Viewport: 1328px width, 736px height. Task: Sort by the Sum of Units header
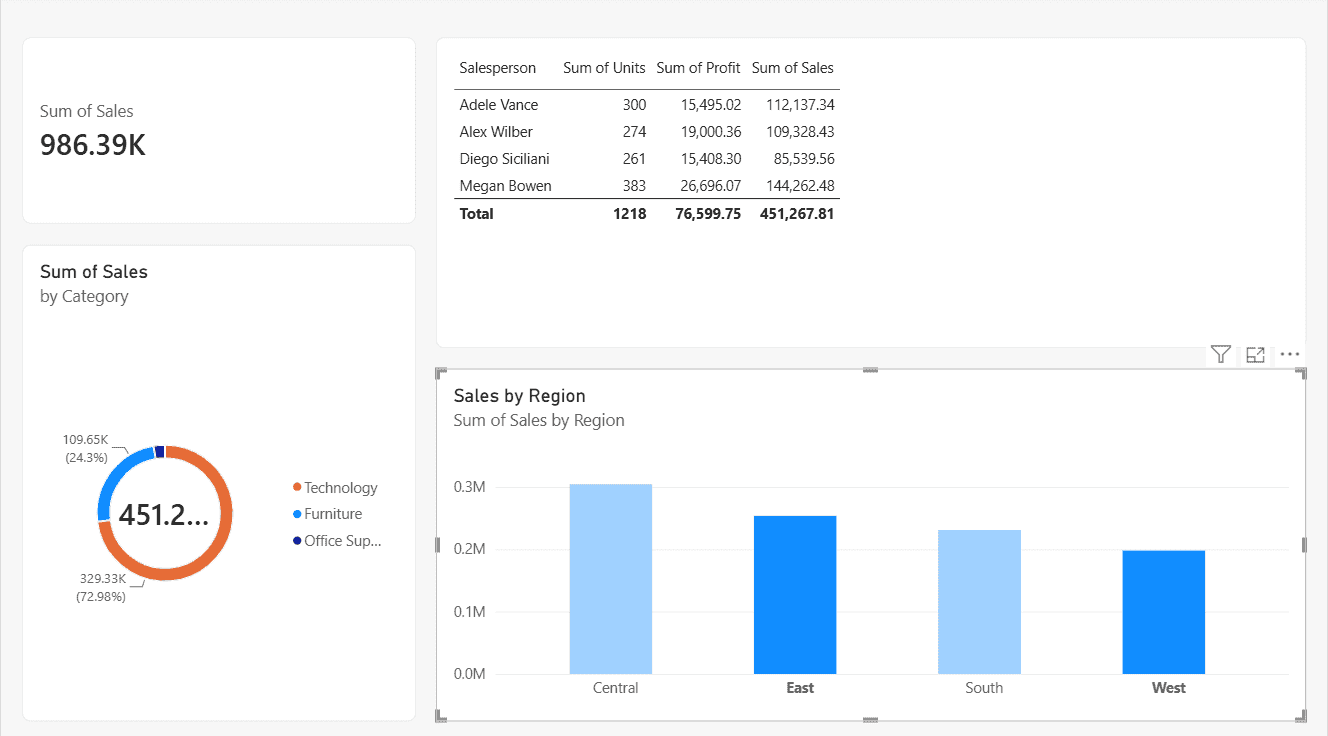(x=604, y=68)
